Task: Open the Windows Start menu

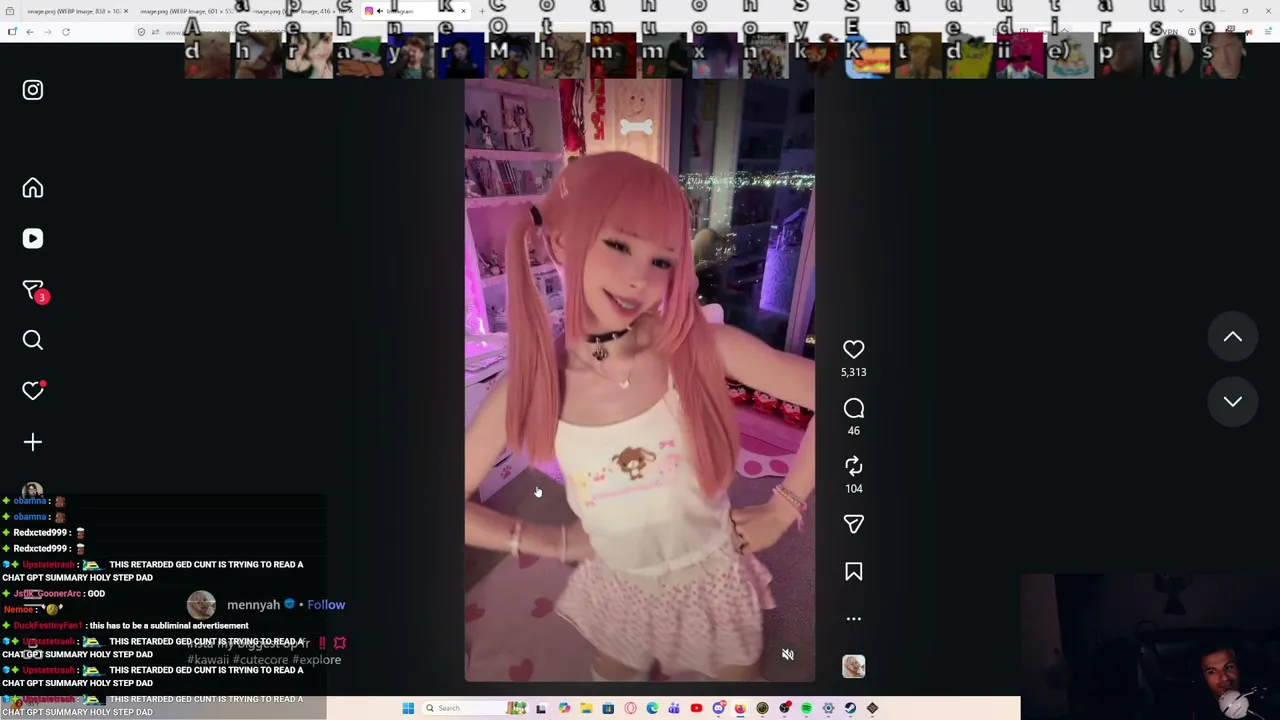Action: [x=408, y=709]
